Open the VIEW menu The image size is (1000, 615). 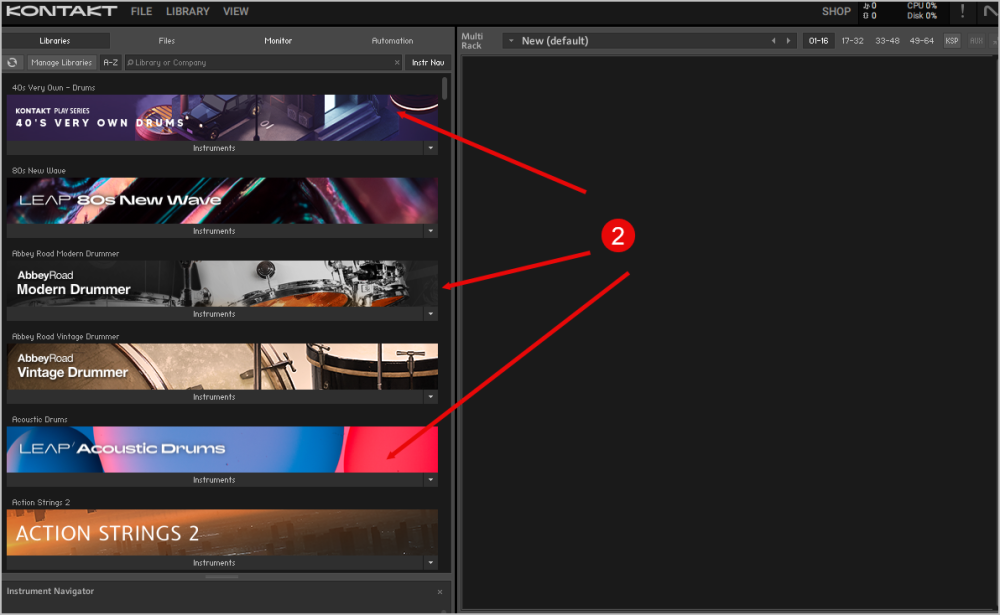[235, 11]
